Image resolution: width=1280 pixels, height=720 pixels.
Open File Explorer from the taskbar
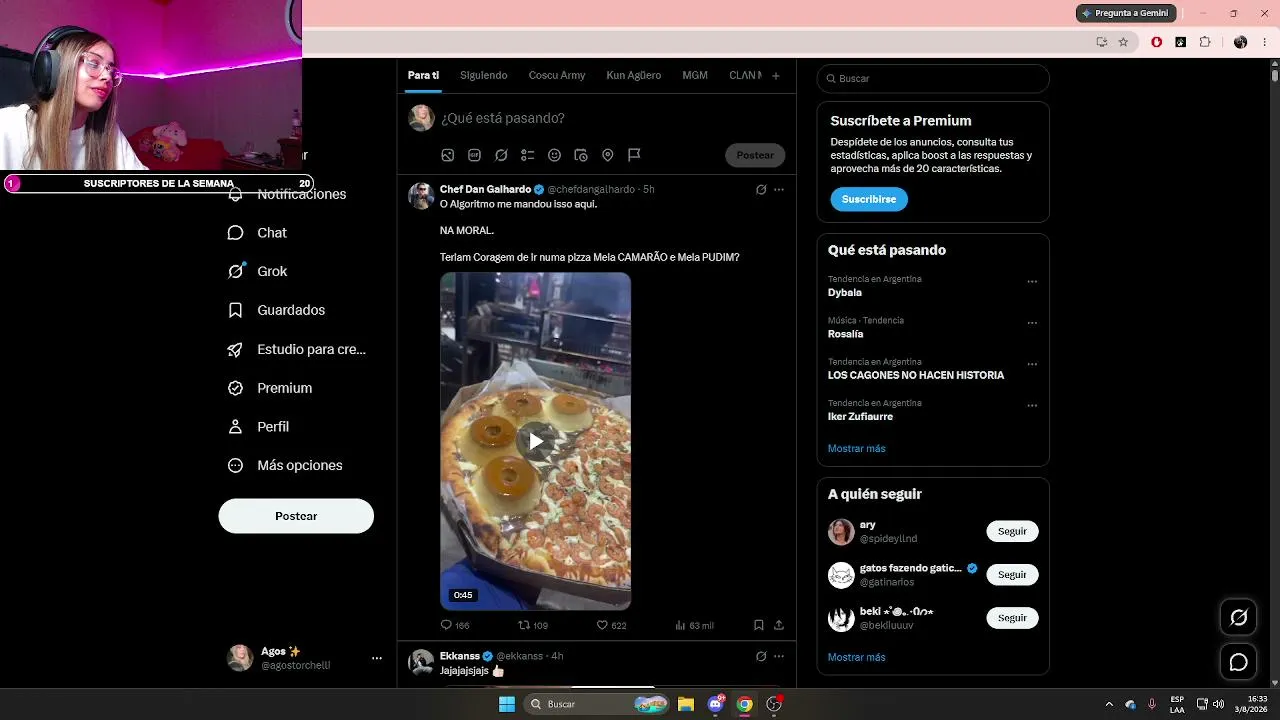coord(685,704)
